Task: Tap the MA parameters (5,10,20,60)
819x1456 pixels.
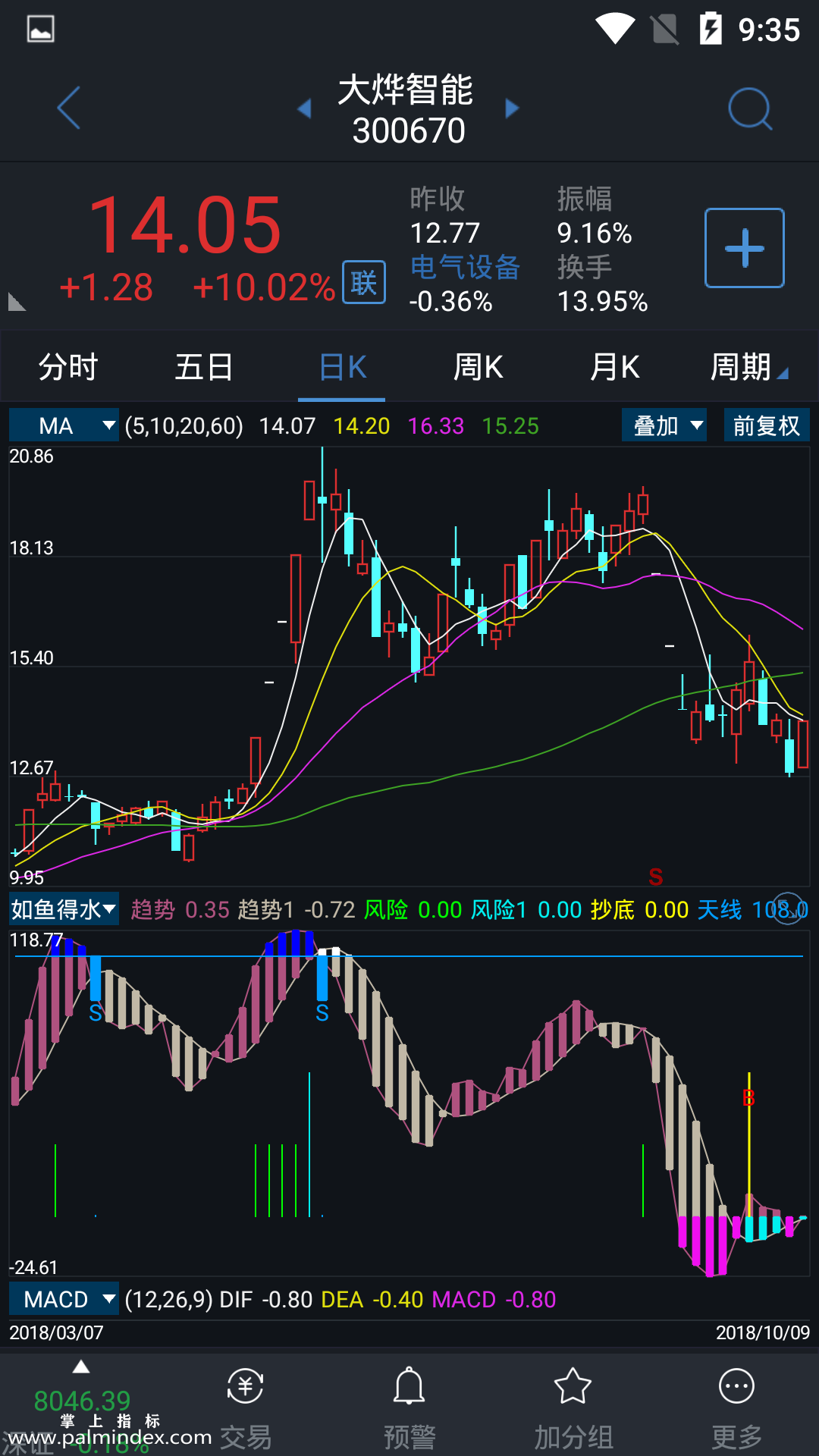Action: 184,425
